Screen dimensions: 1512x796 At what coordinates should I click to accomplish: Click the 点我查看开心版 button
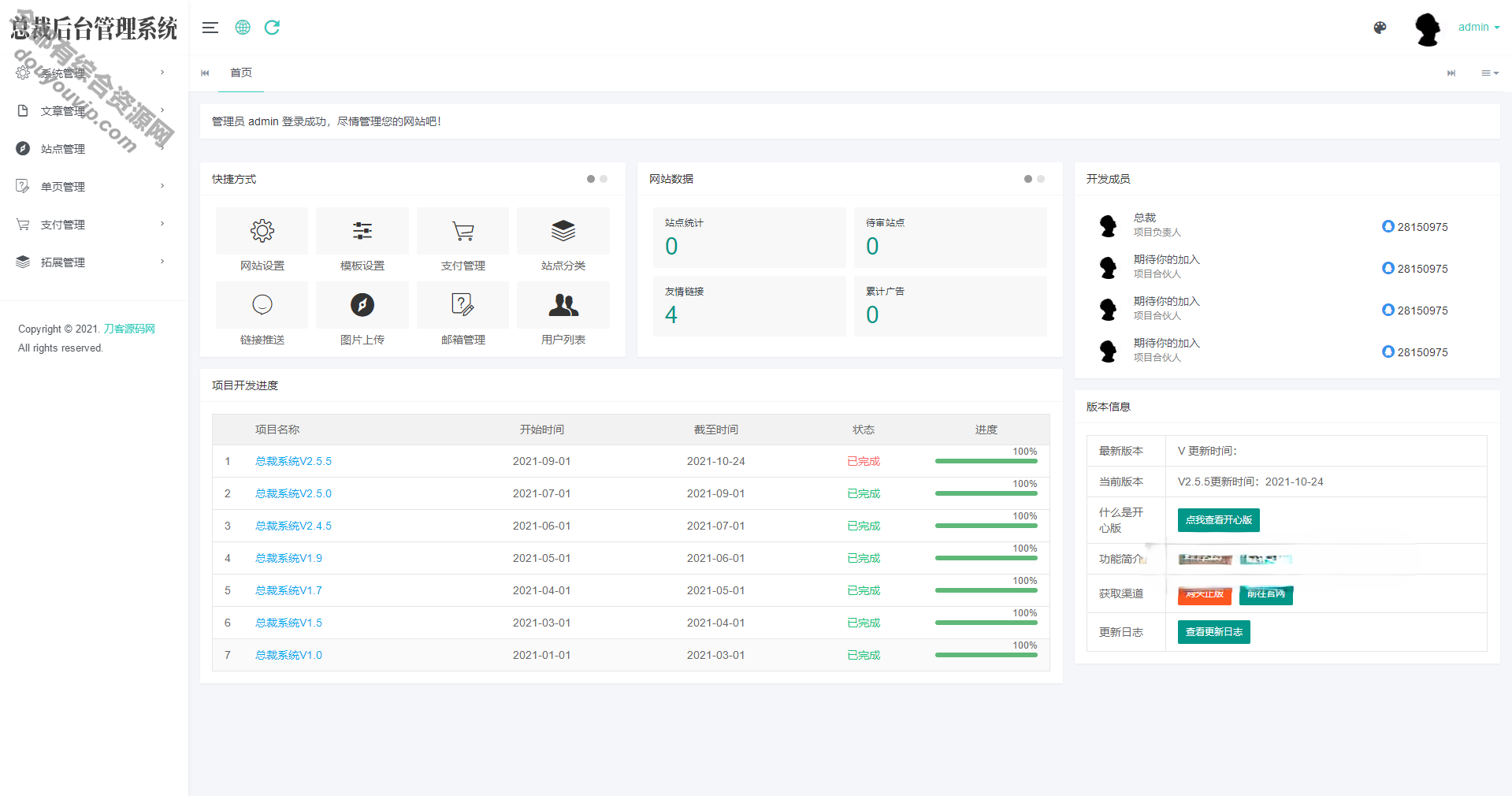coord(1218,520)
